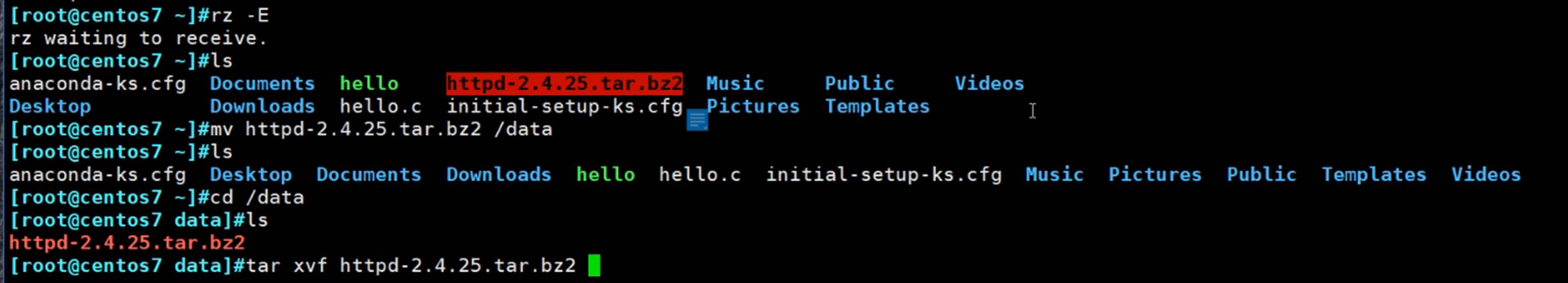Click hello.c in the second ls listing
Viewport: 1568px width, 283px height.
click(x=699, y=175)
